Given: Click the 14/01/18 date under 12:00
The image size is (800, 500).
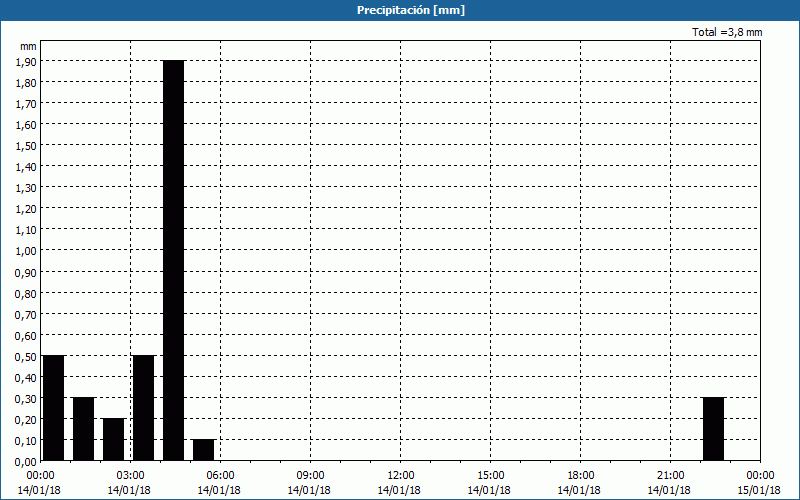Looking at the screenshot, I should (399, 490).
